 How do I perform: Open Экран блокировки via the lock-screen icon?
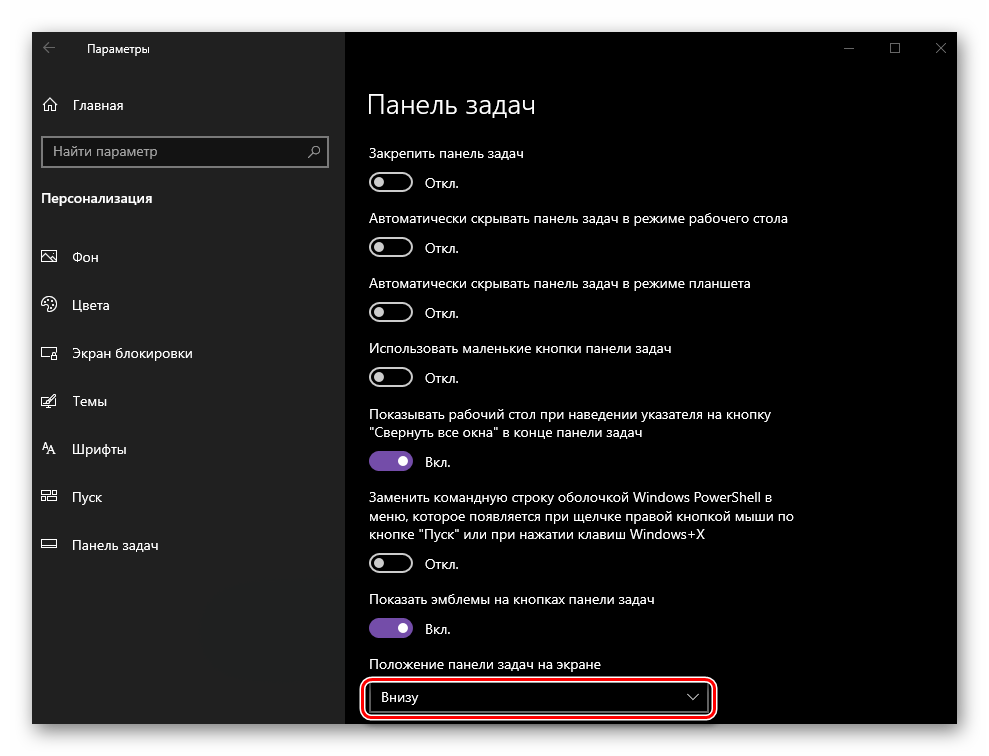point(49,353)
